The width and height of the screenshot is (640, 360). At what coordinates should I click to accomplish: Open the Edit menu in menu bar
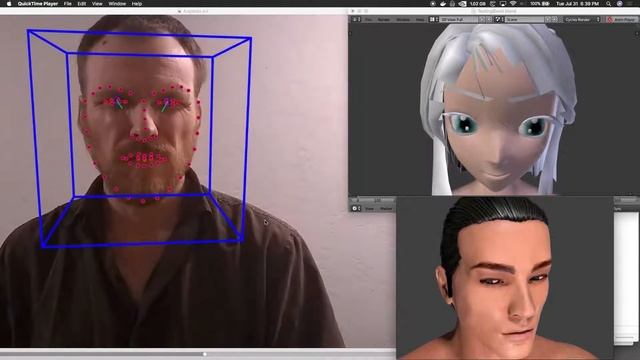[82, 4]
